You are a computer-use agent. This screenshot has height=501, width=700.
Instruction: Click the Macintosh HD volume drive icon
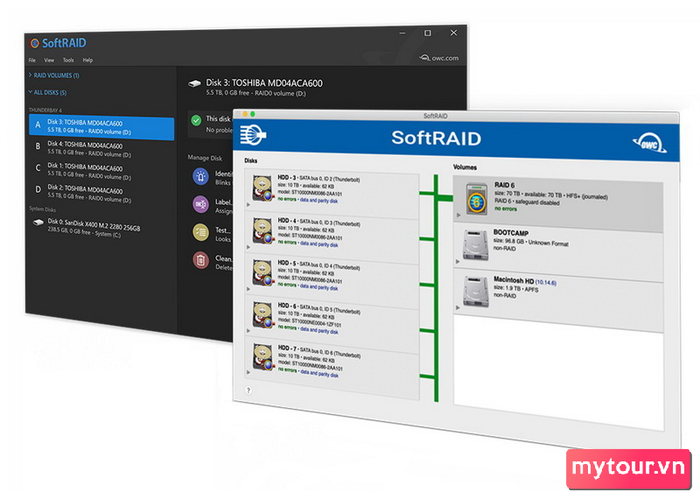476,292
